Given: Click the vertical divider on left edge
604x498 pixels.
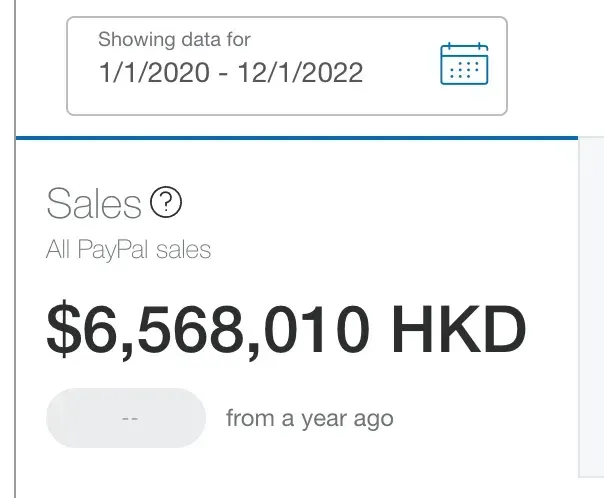Looking at the screenshot, I should click(x=15, y=249).
